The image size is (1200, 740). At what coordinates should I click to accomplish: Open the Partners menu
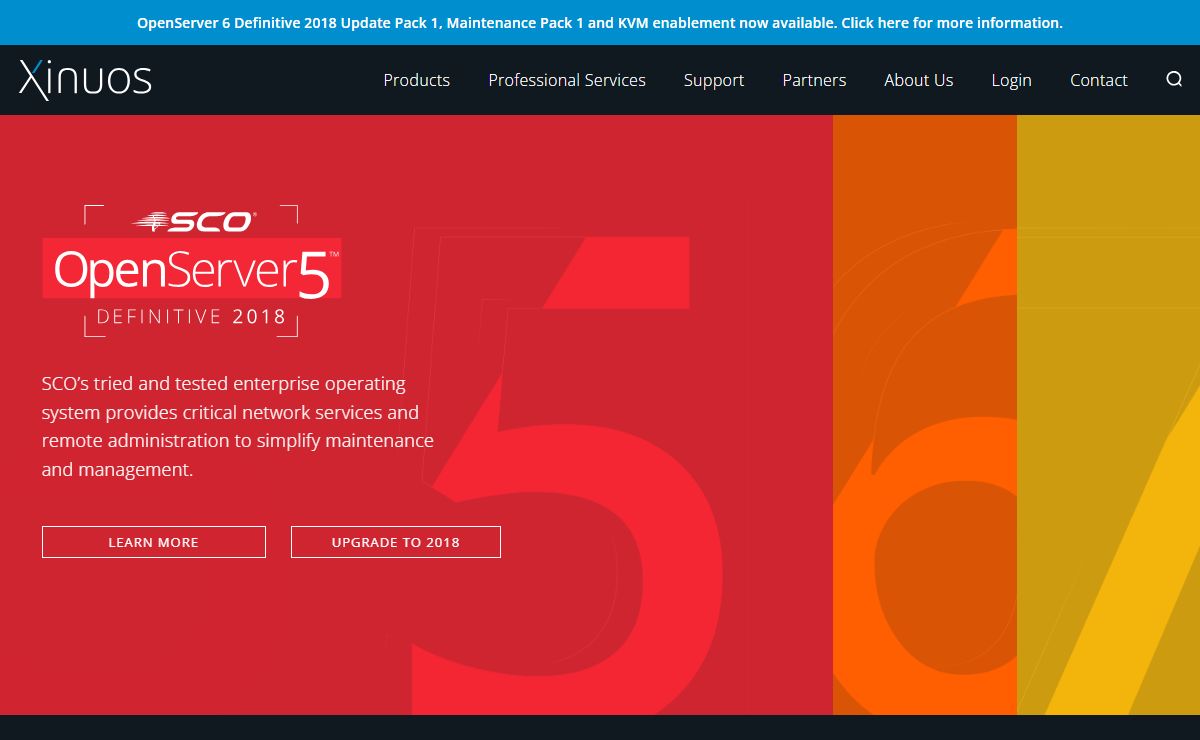(x=814, y=80)
